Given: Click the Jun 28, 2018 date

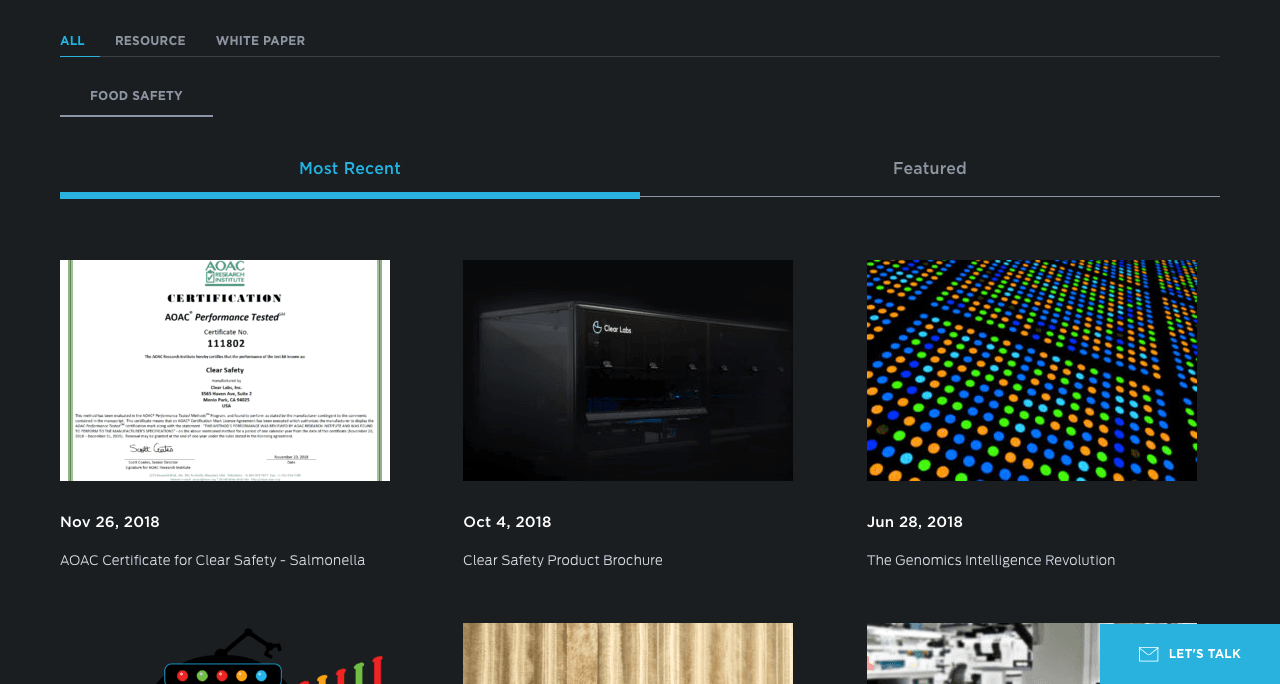Looking at the screenshot, I should click(x=915, y=522).
